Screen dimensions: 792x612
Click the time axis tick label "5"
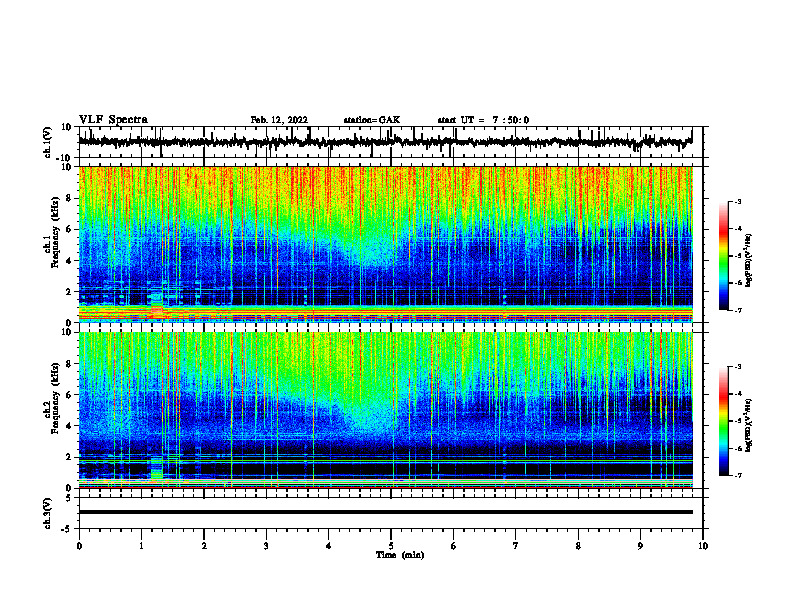(x=391, y=546)
